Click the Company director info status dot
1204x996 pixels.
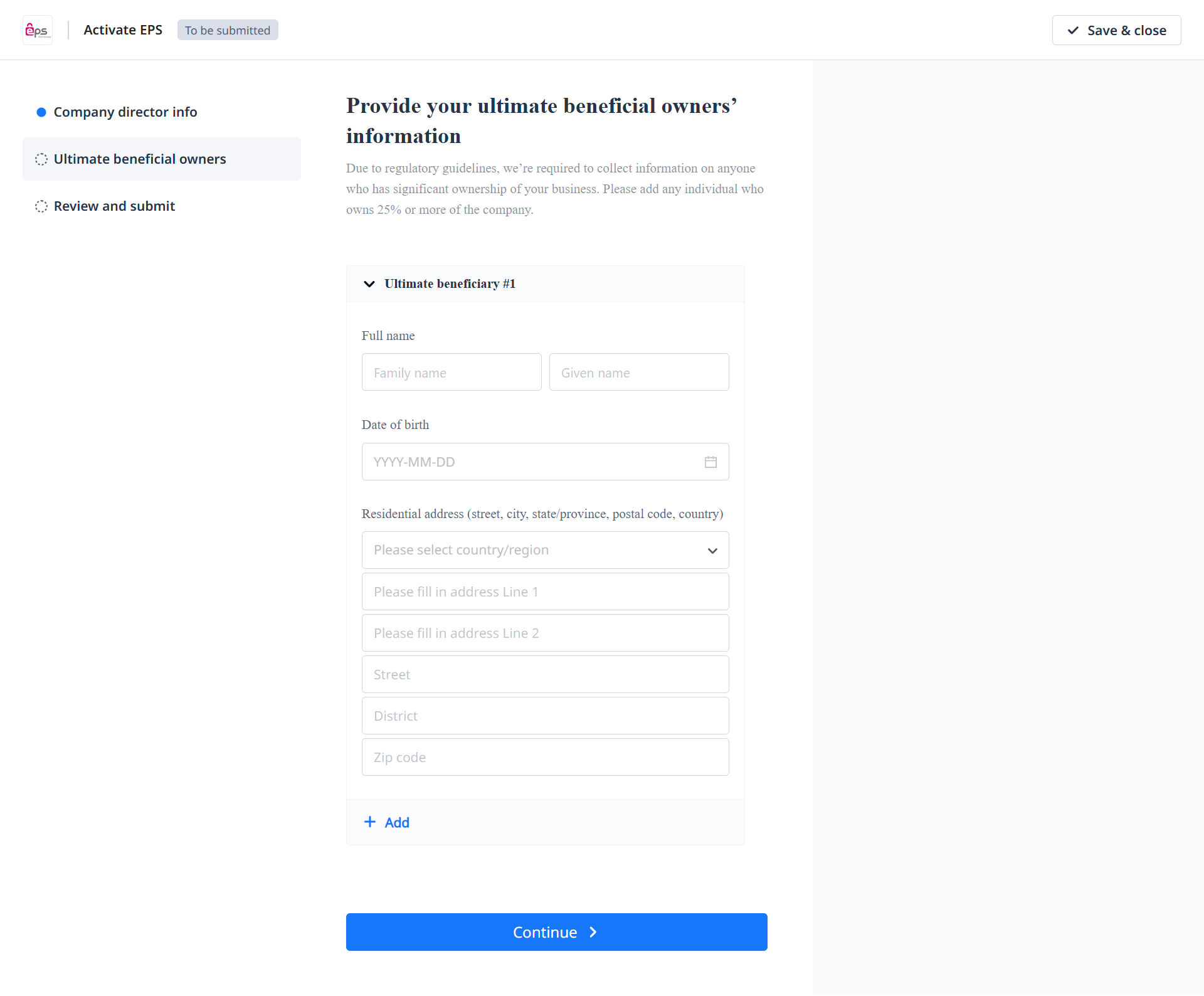pyautogui.click(x=41, y=112)
